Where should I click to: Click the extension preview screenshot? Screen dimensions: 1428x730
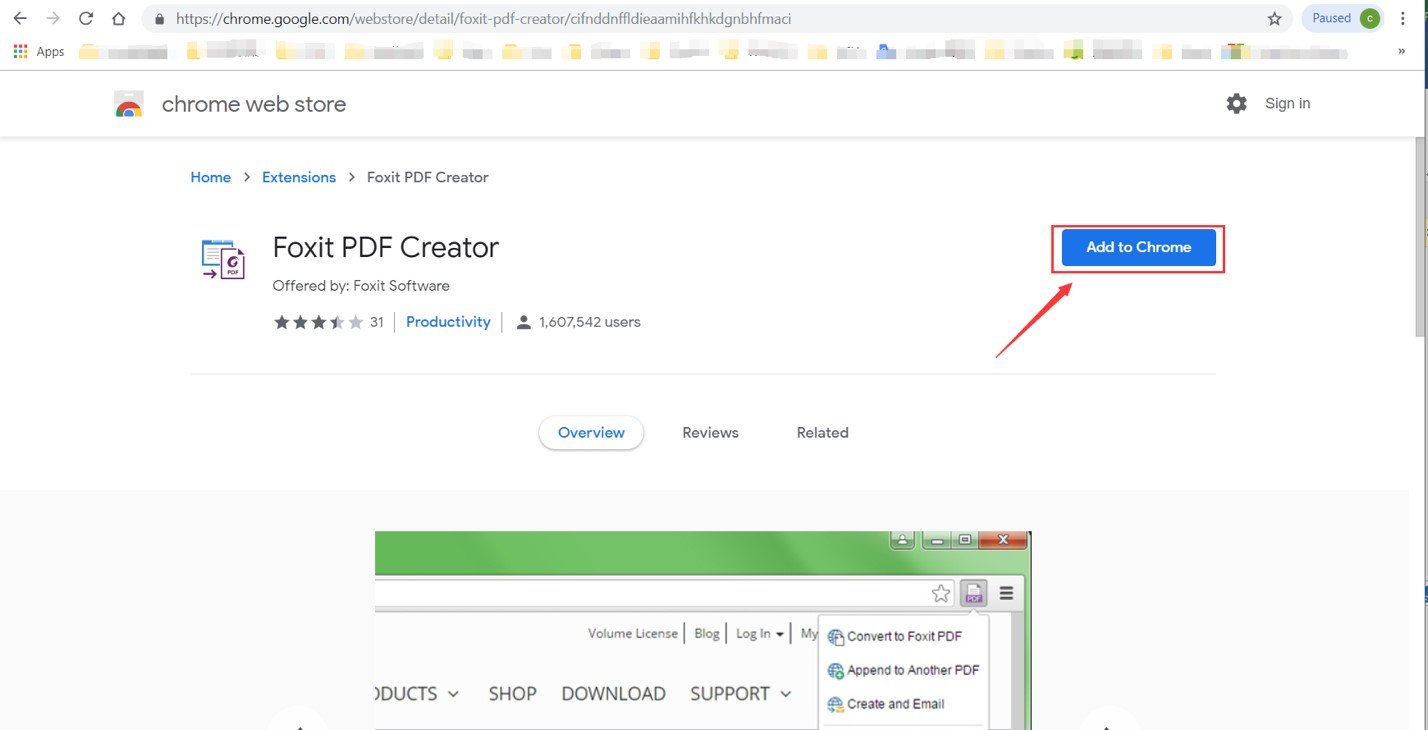click(703, 630)
